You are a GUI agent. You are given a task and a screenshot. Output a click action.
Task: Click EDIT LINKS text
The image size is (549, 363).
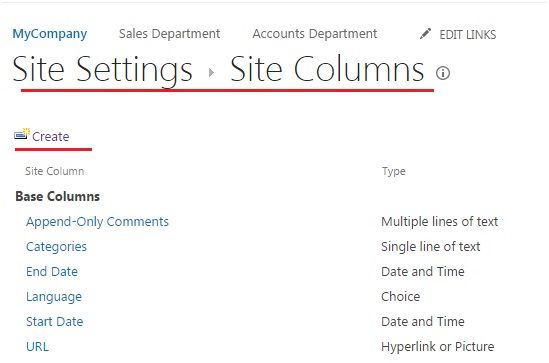pyautogui.click(x=468, y=35)
